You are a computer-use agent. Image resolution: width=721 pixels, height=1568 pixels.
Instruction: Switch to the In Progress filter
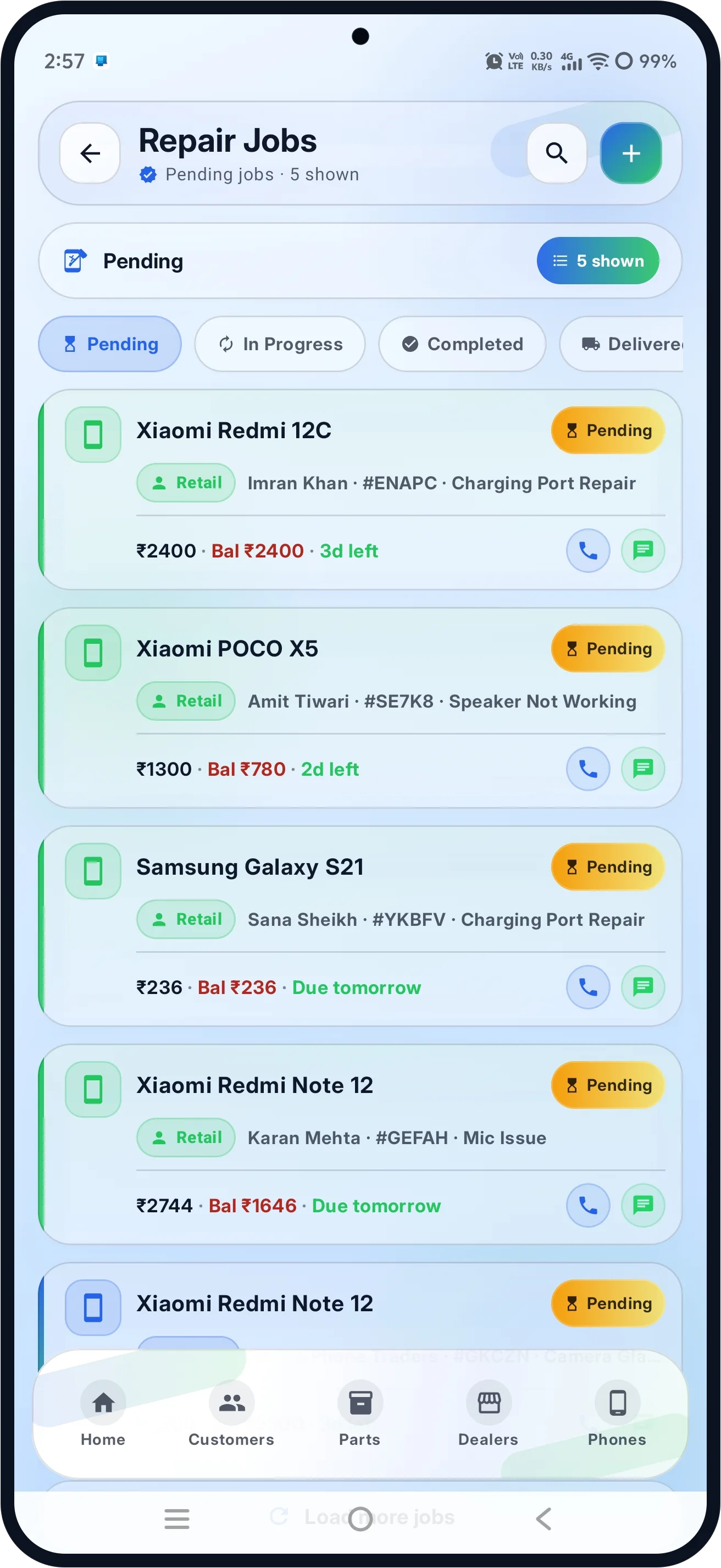[280, 344]
